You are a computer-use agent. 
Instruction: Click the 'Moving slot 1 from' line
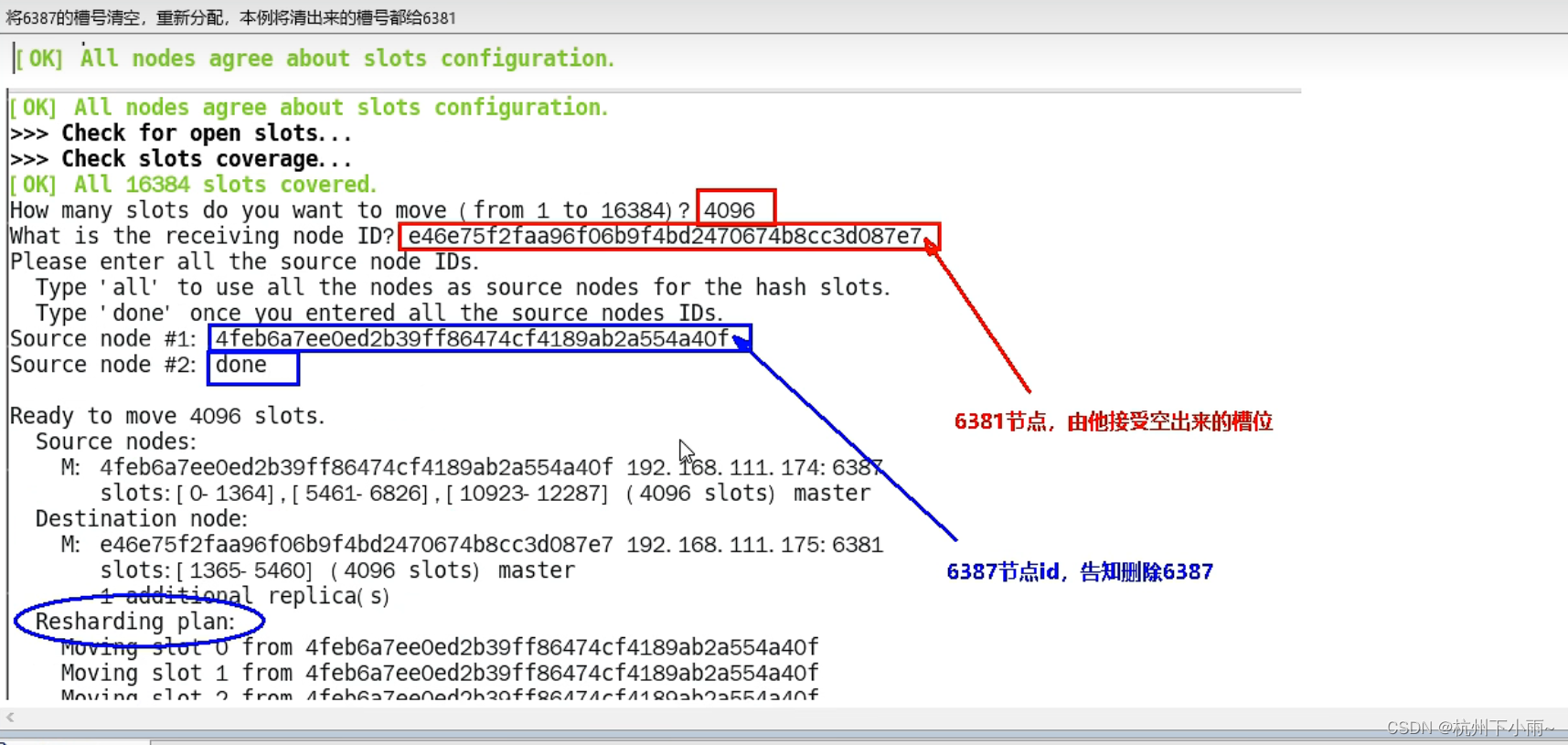440,673
